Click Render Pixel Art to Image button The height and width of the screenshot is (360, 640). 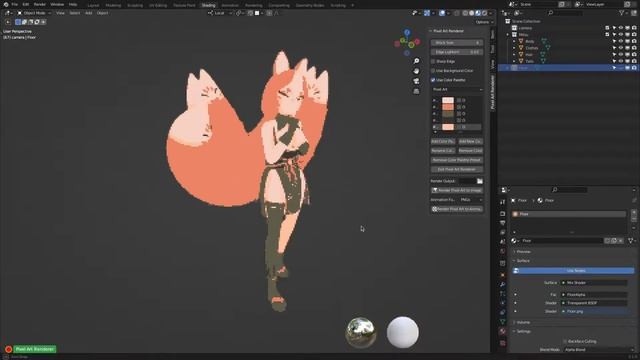(457, 190)
